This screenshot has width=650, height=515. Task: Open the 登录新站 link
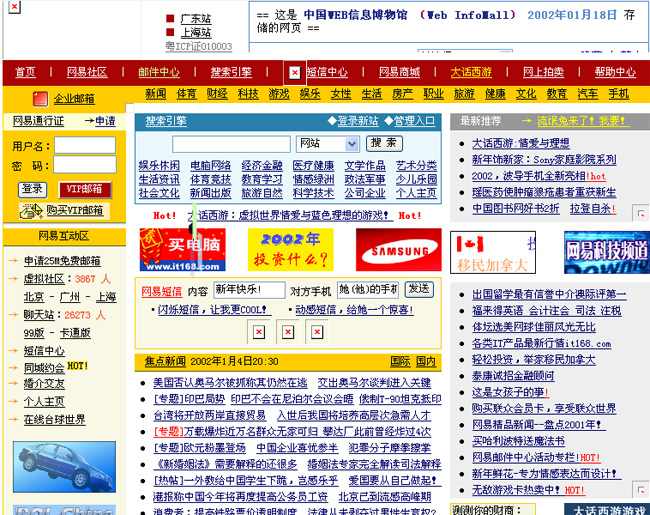click(x=358, y=121)
